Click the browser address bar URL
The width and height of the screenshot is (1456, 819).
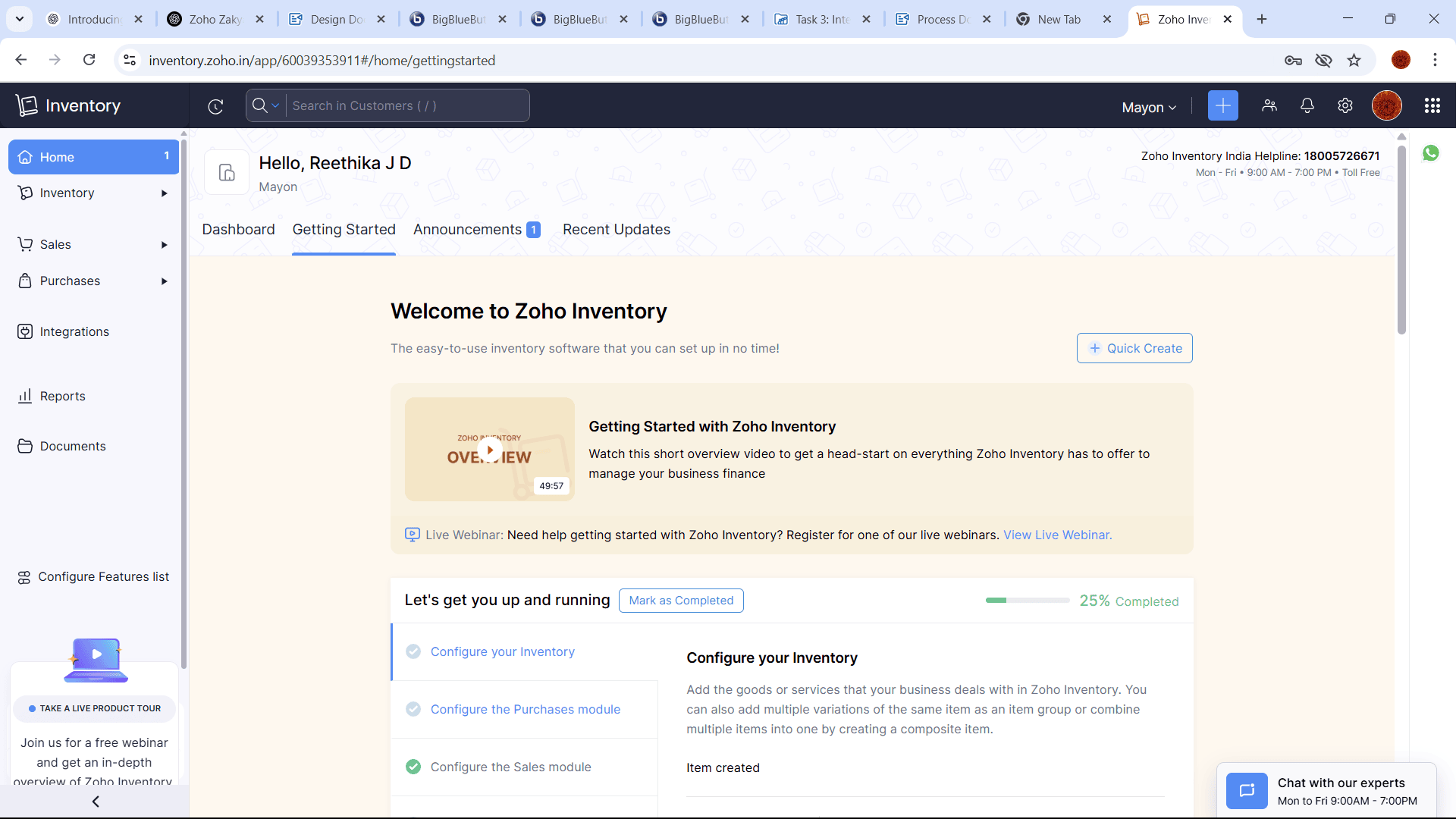[x=322, y=60]
